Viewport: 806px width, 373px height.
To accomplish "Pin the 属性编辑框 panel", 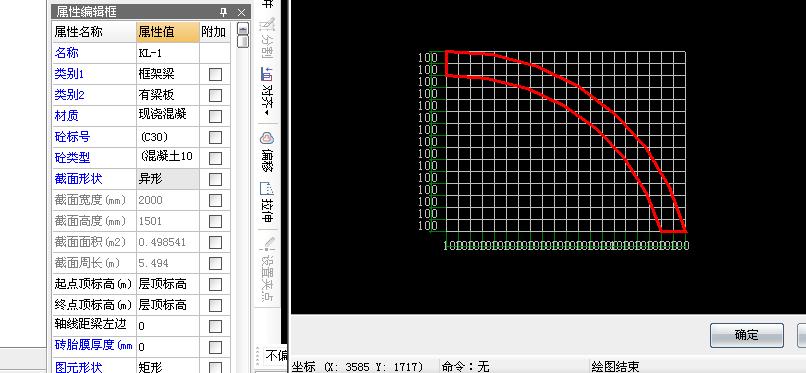I will click(x=224, y=12).
